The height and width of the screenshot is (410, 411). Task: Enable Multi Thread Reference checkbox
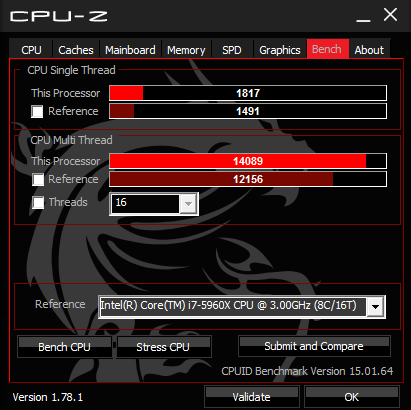pyautogui.click(x=38, y=179)
